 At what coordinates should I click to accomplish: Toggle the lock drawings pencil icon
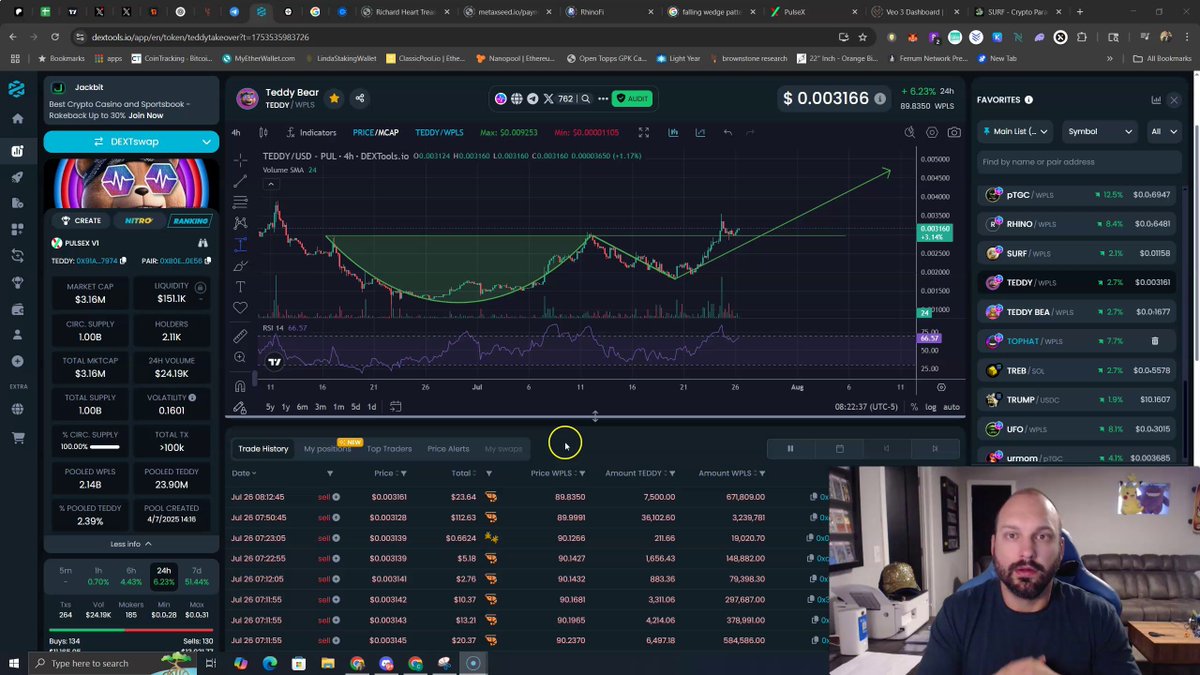click(240, 407)
